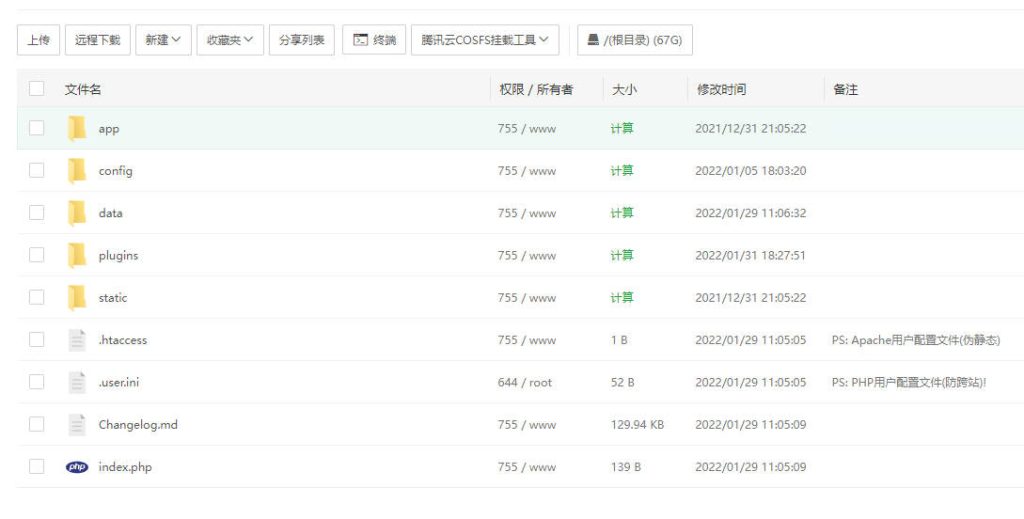Click 计算 size link for static folder
This screenshot has width=1024, height=519.
(622, 298)
